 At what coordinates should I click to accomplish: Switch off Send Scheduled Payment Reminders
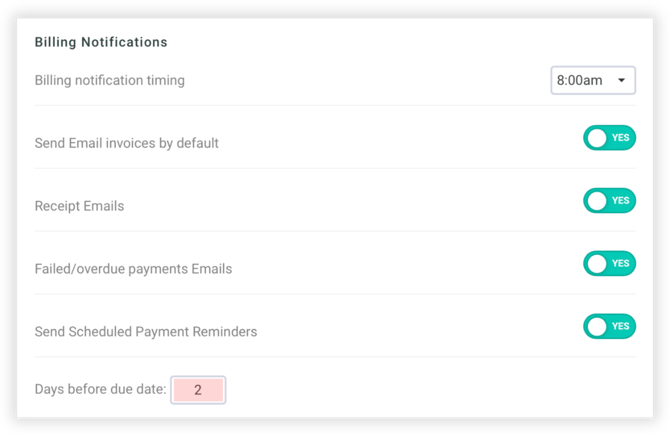point(609,326)
